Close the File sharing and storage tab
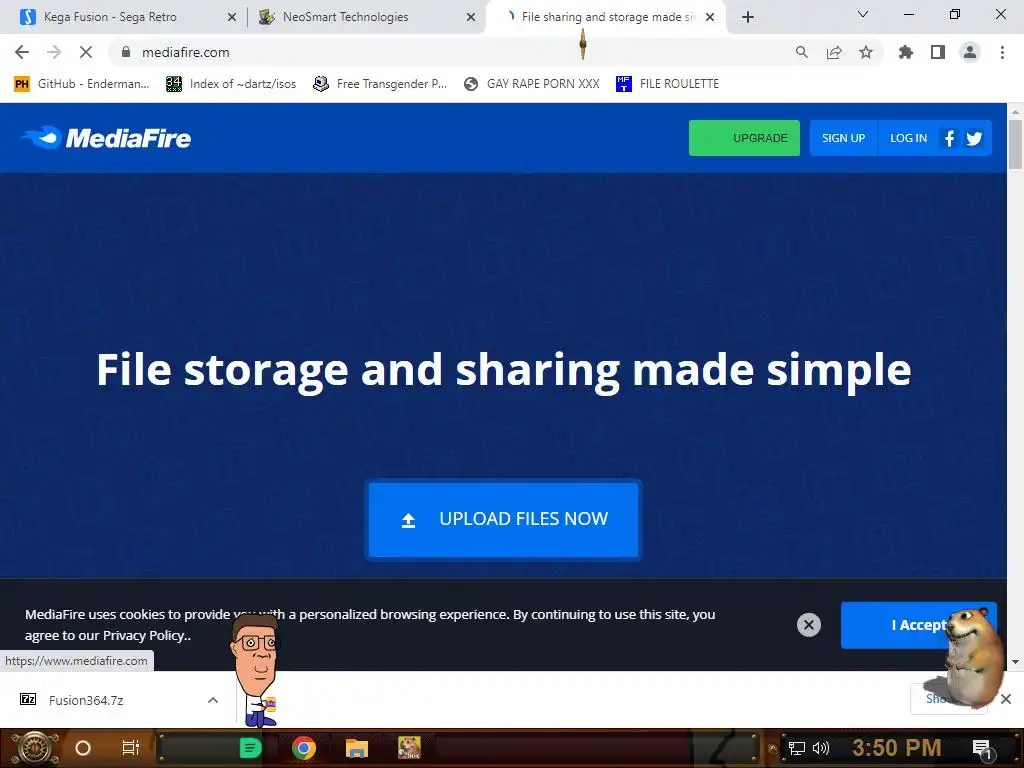 pos(710,17)
